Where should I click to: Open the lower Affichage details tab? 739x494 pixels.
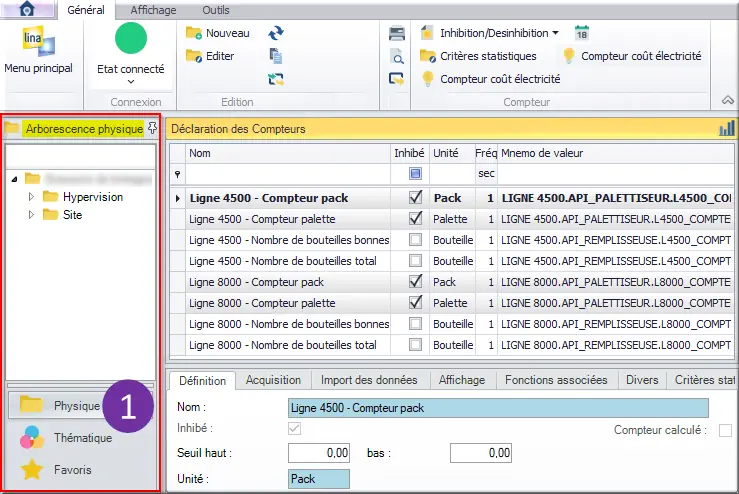462,380
